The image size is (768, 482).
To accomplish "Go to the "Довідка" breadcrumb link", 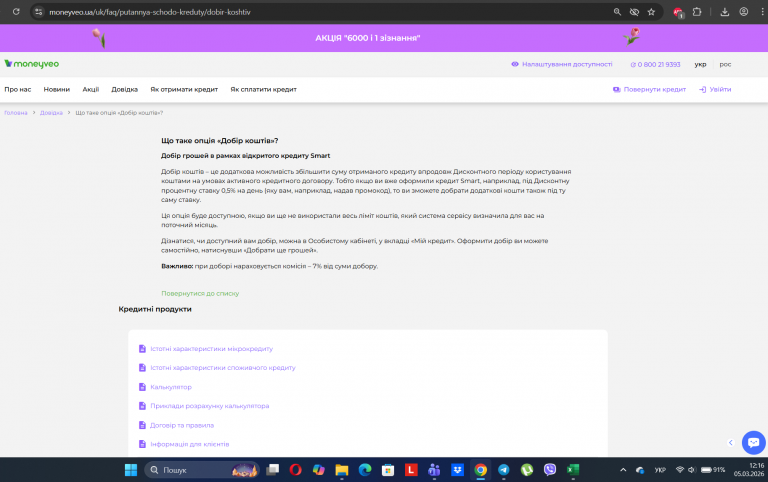I will pos(51,113).
